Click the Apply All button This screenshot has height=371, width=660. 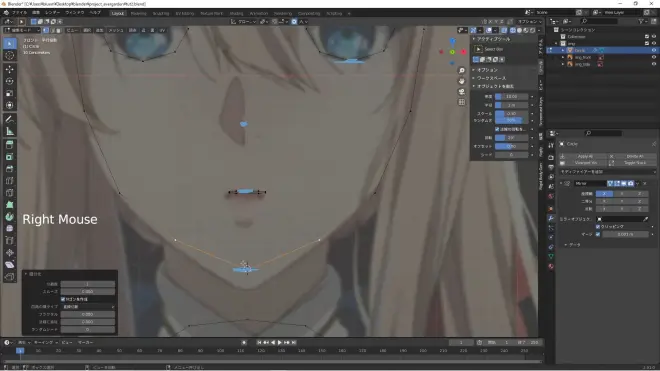click(x=585, y=156)
